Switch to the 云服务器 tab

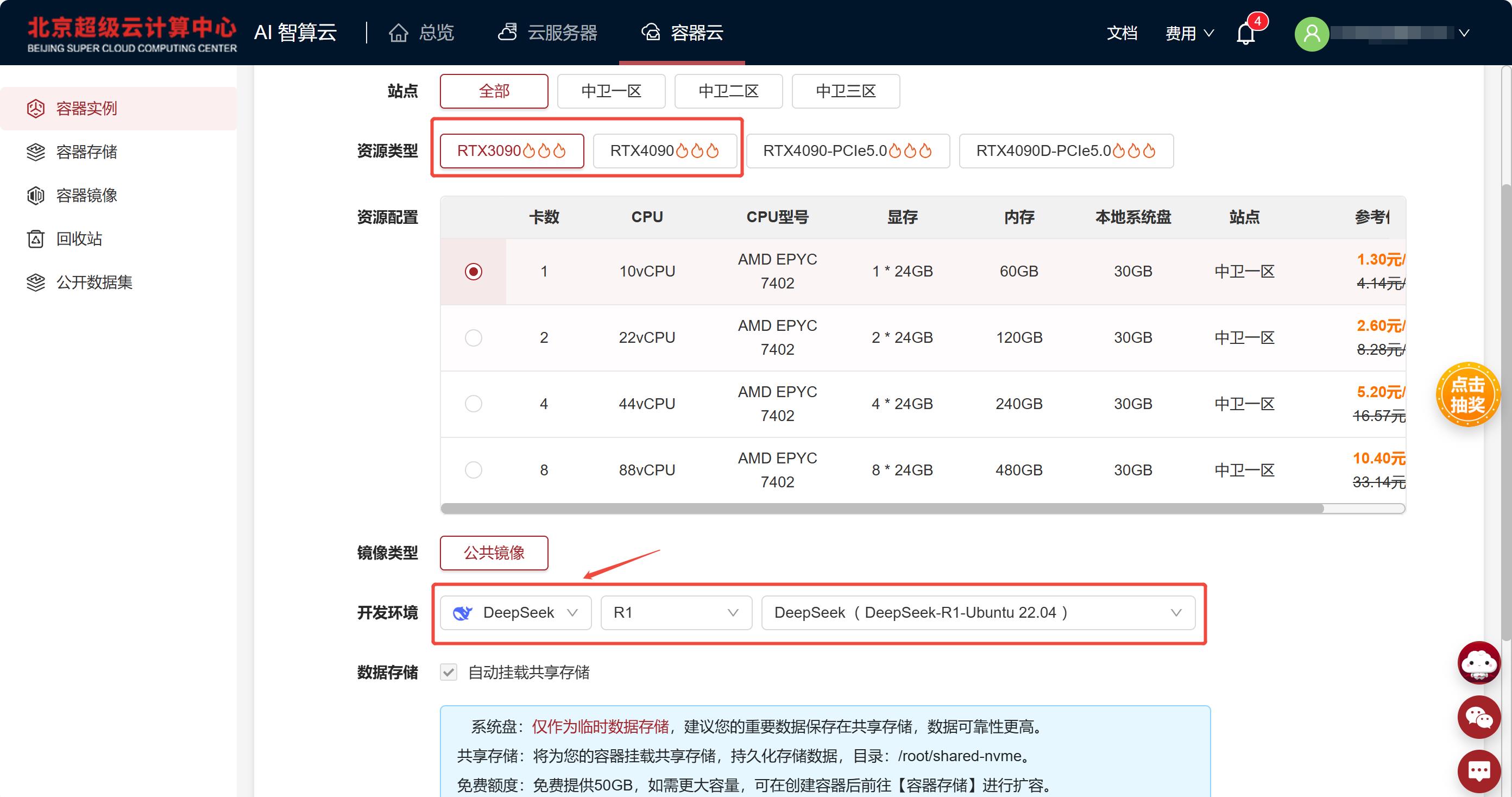click(547, 33)
